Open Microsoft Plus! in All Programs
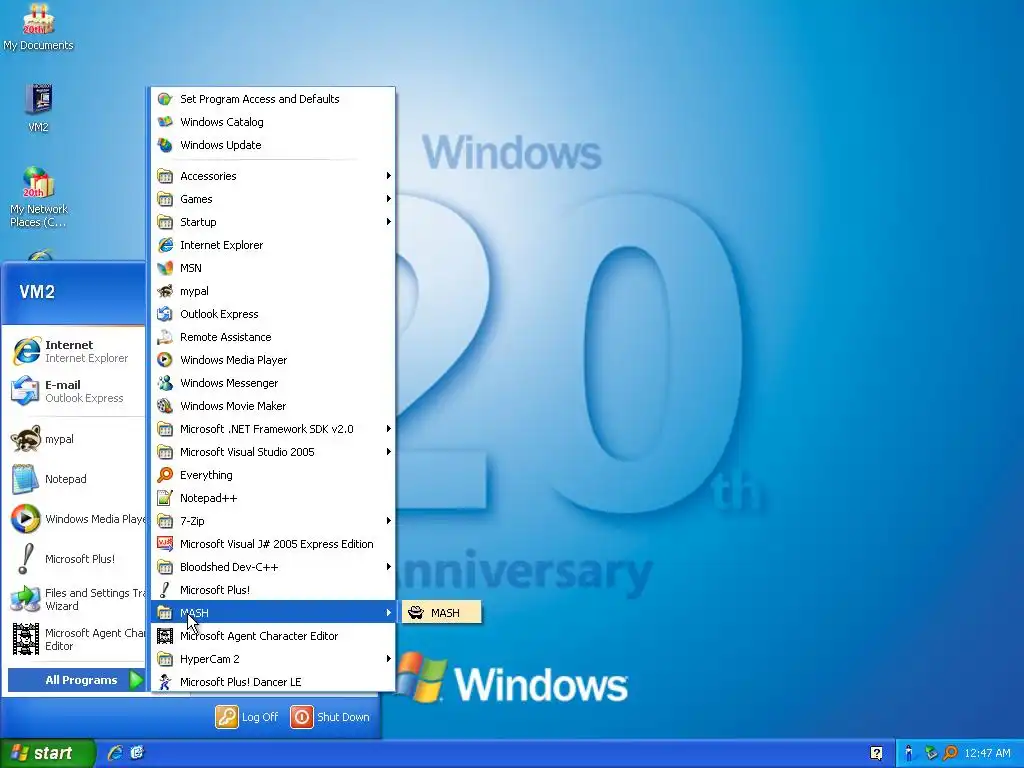The width and height of the screenshot is (1024, 768). 273,590
